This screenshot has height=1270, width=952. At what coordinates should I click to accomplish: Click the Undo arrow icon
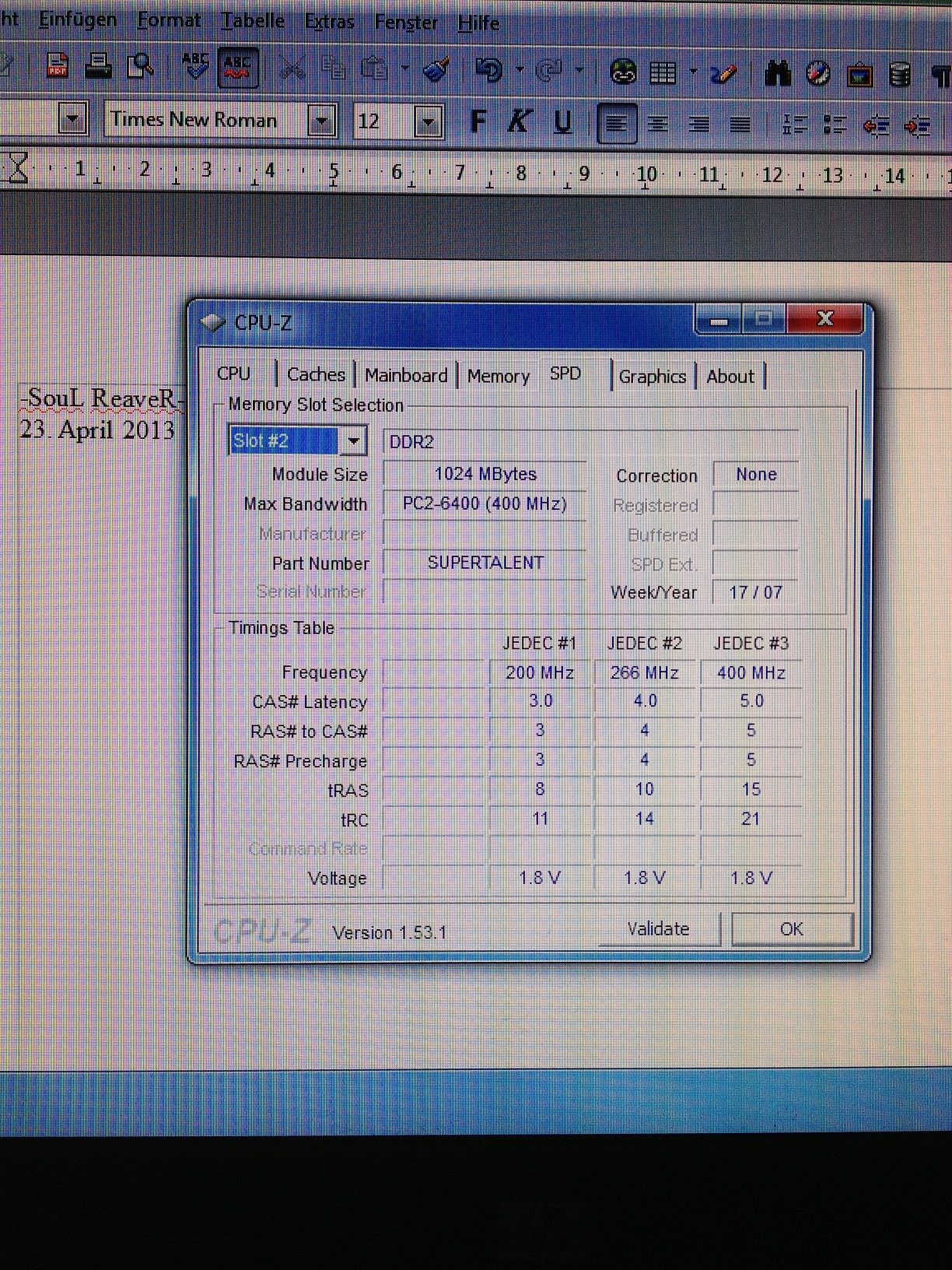(x=488, y=71)
